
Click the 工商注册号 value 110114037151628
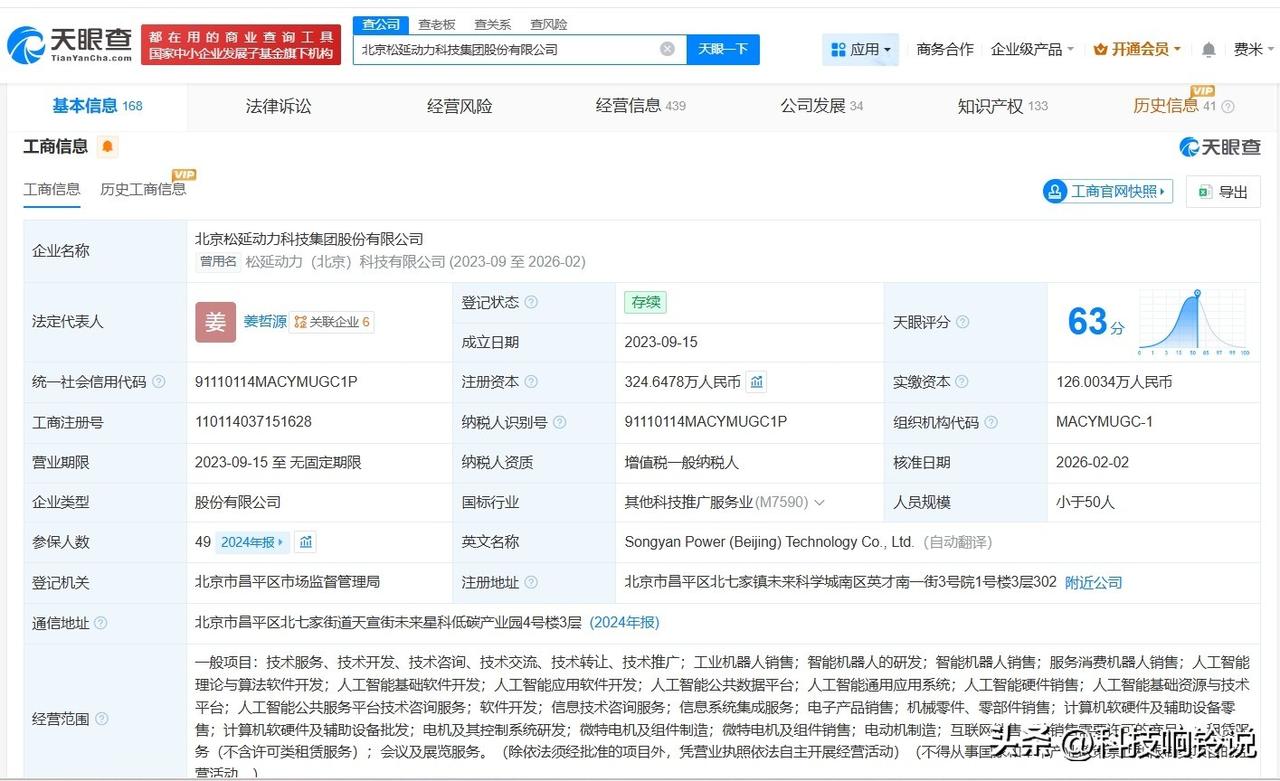point(253,422)
